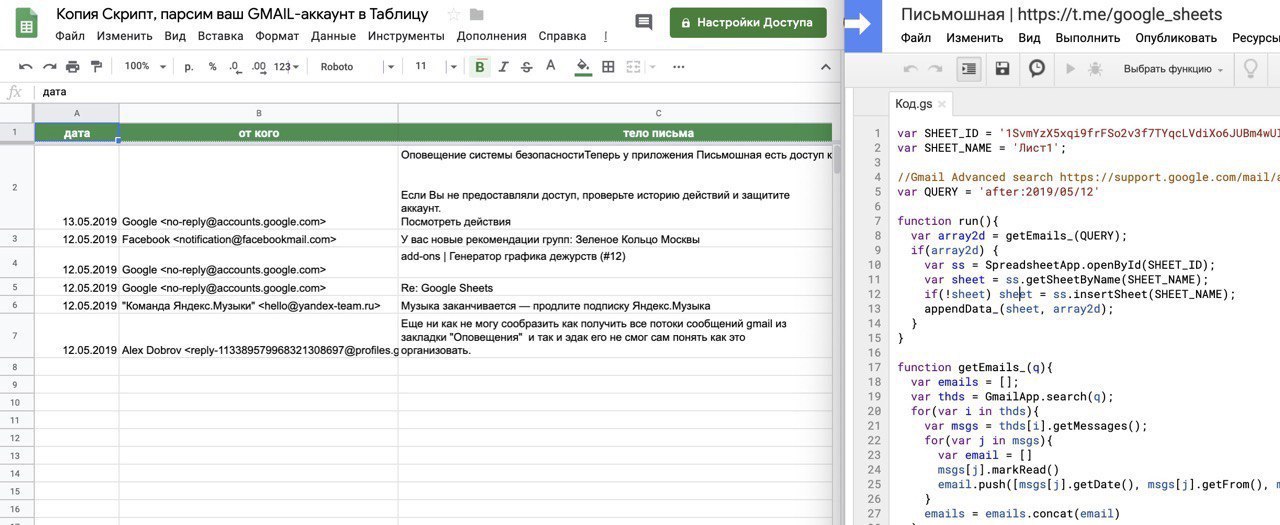Increase decimal places
Image resolution: width=1280 pixels, height=525 pixels.
click(258, 67)
